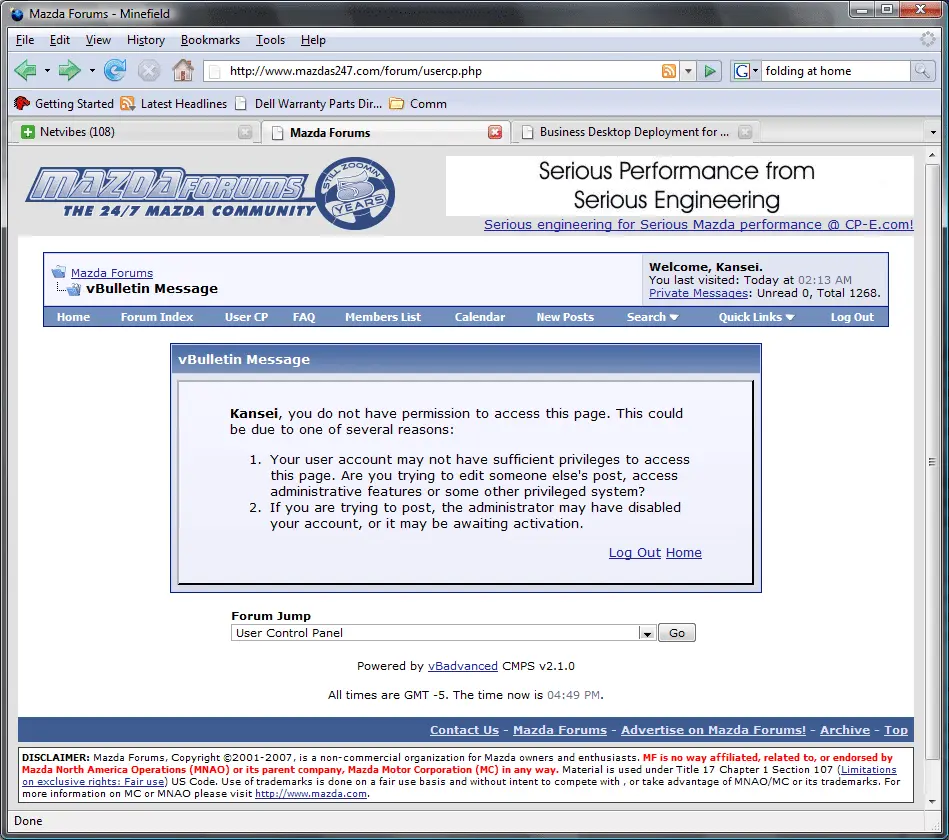Click New Posts in the navbar

565,317
